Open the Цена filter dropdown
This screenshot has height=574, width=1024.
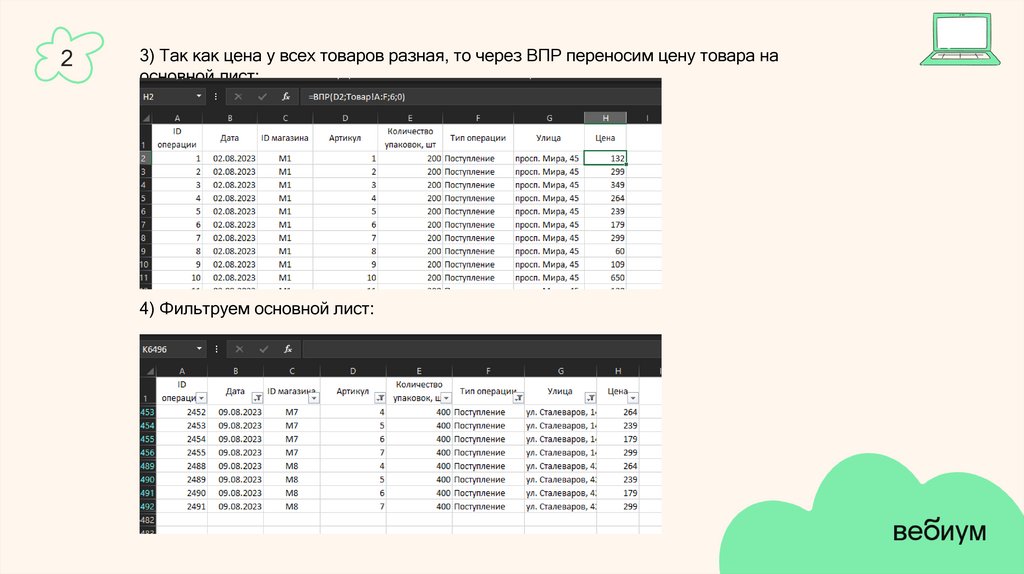pyautogui.click(x=633, y=398)
